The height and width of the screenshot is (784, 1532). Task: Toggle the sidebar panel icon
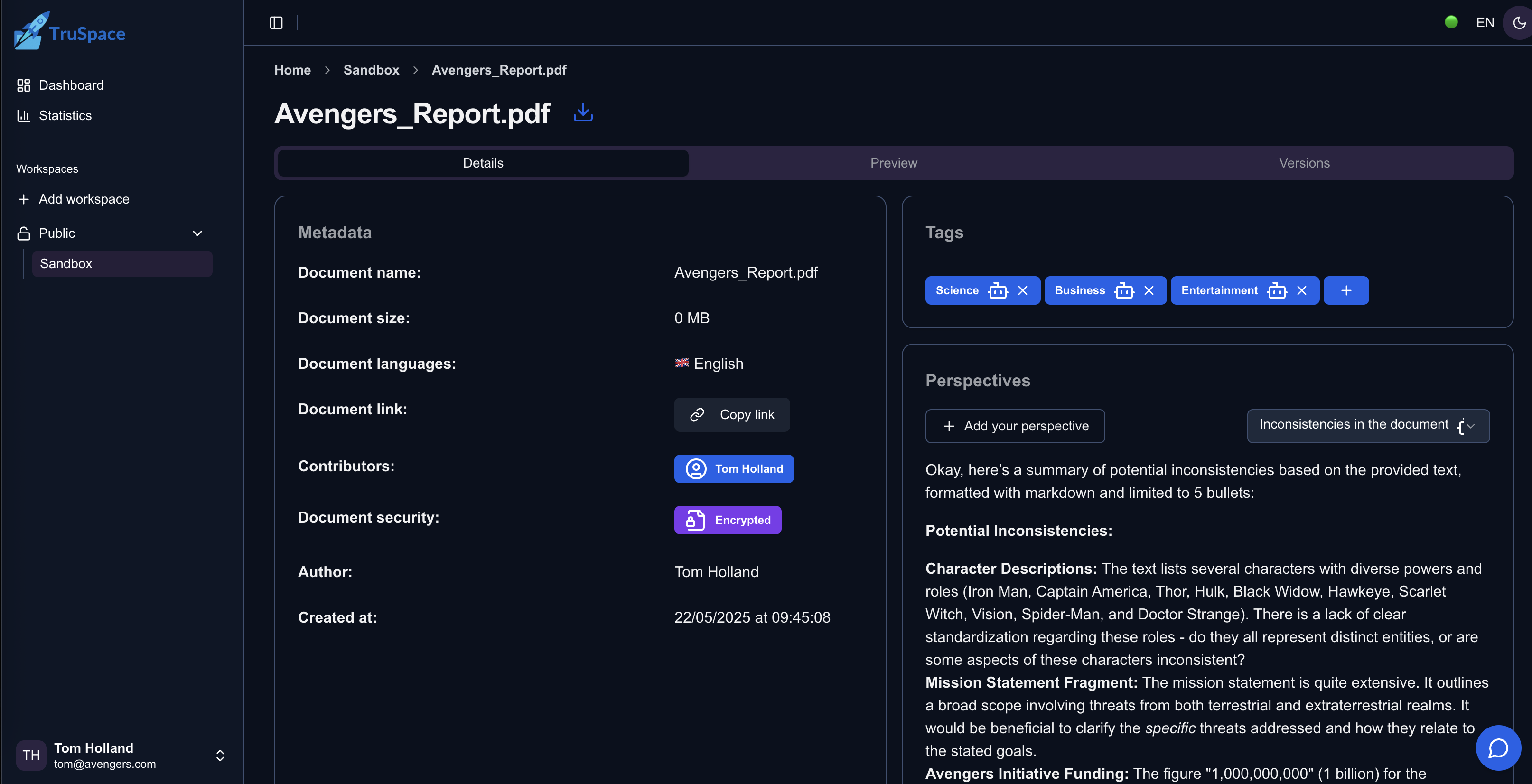(276, 23)
